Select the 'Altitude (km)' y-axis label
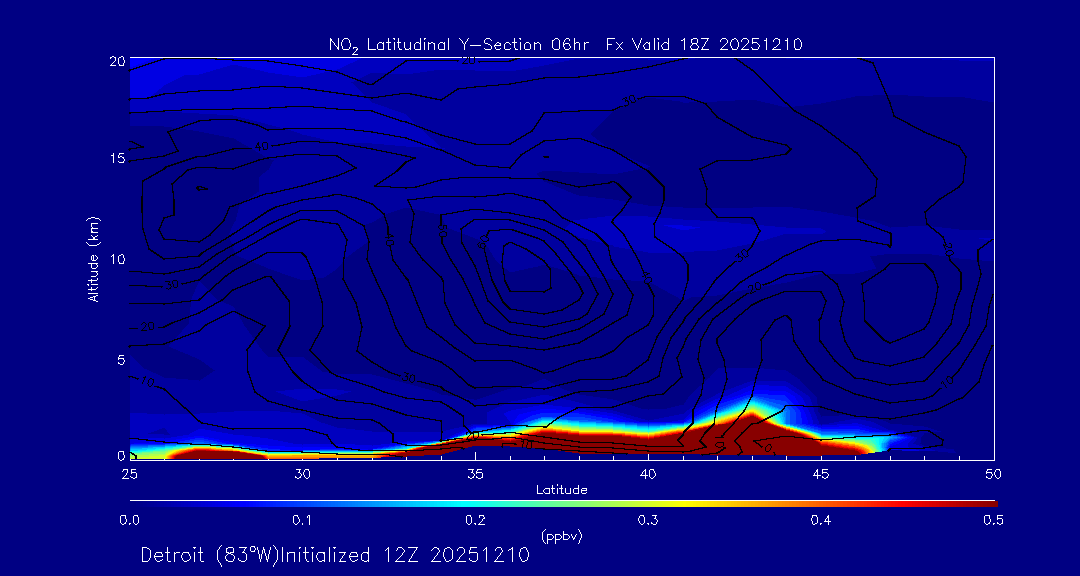The height and width of the screenshot is (576, 1080). click(93, 258)
